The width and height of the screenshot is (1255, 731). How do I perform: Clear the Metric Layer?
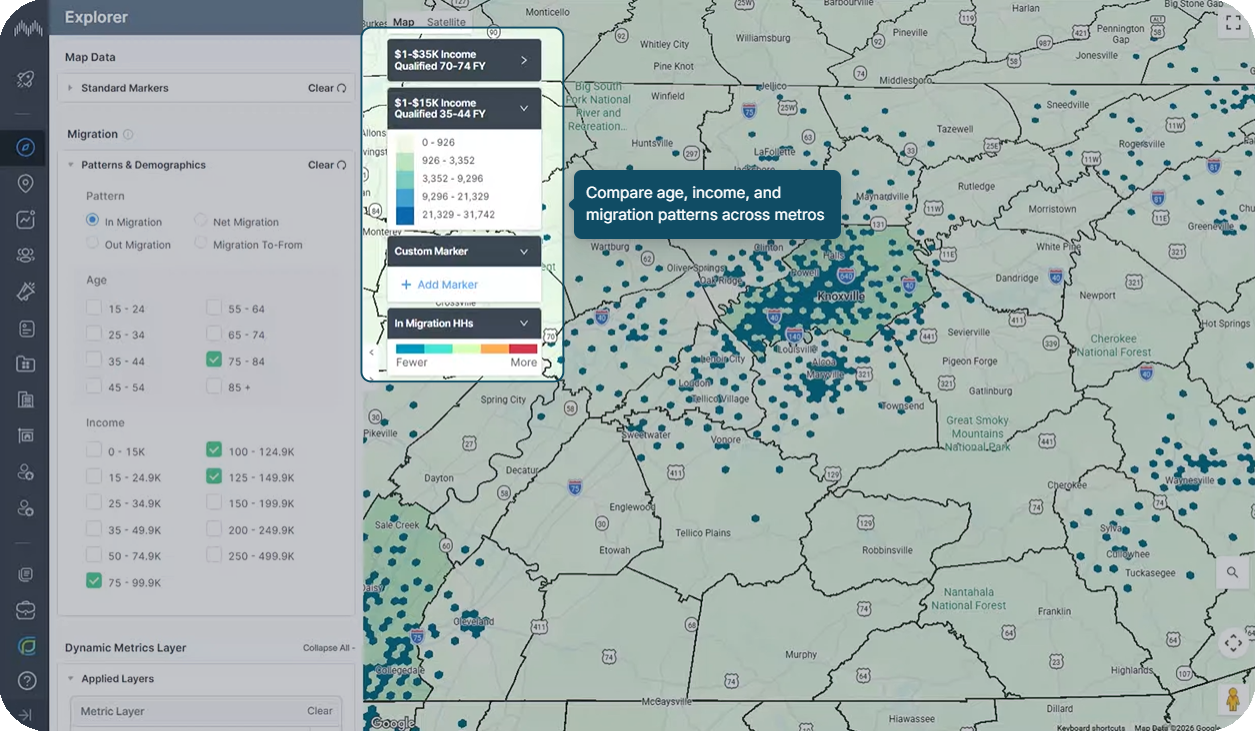coord(320,711)
